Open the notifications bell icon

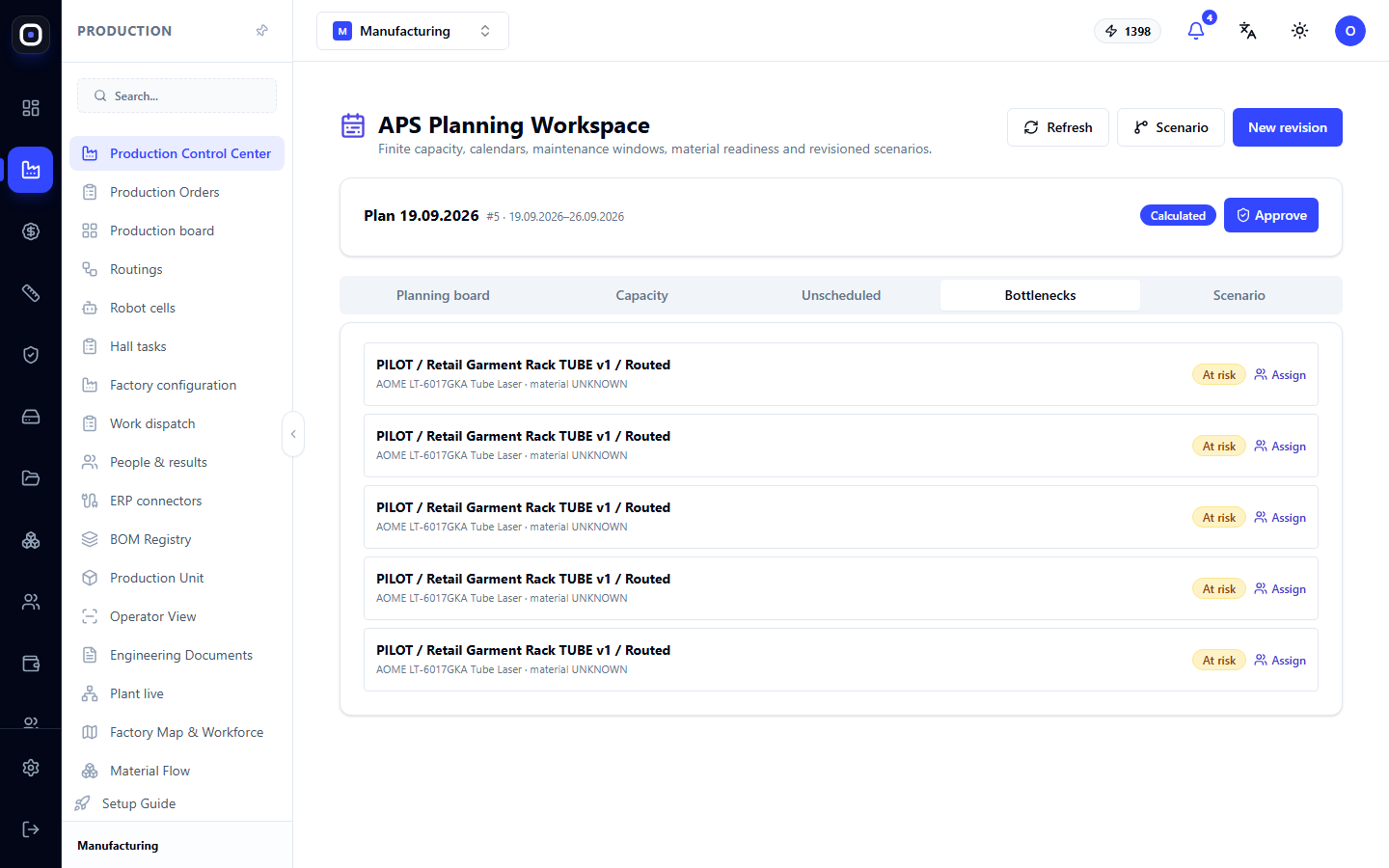pos(1196,31)
